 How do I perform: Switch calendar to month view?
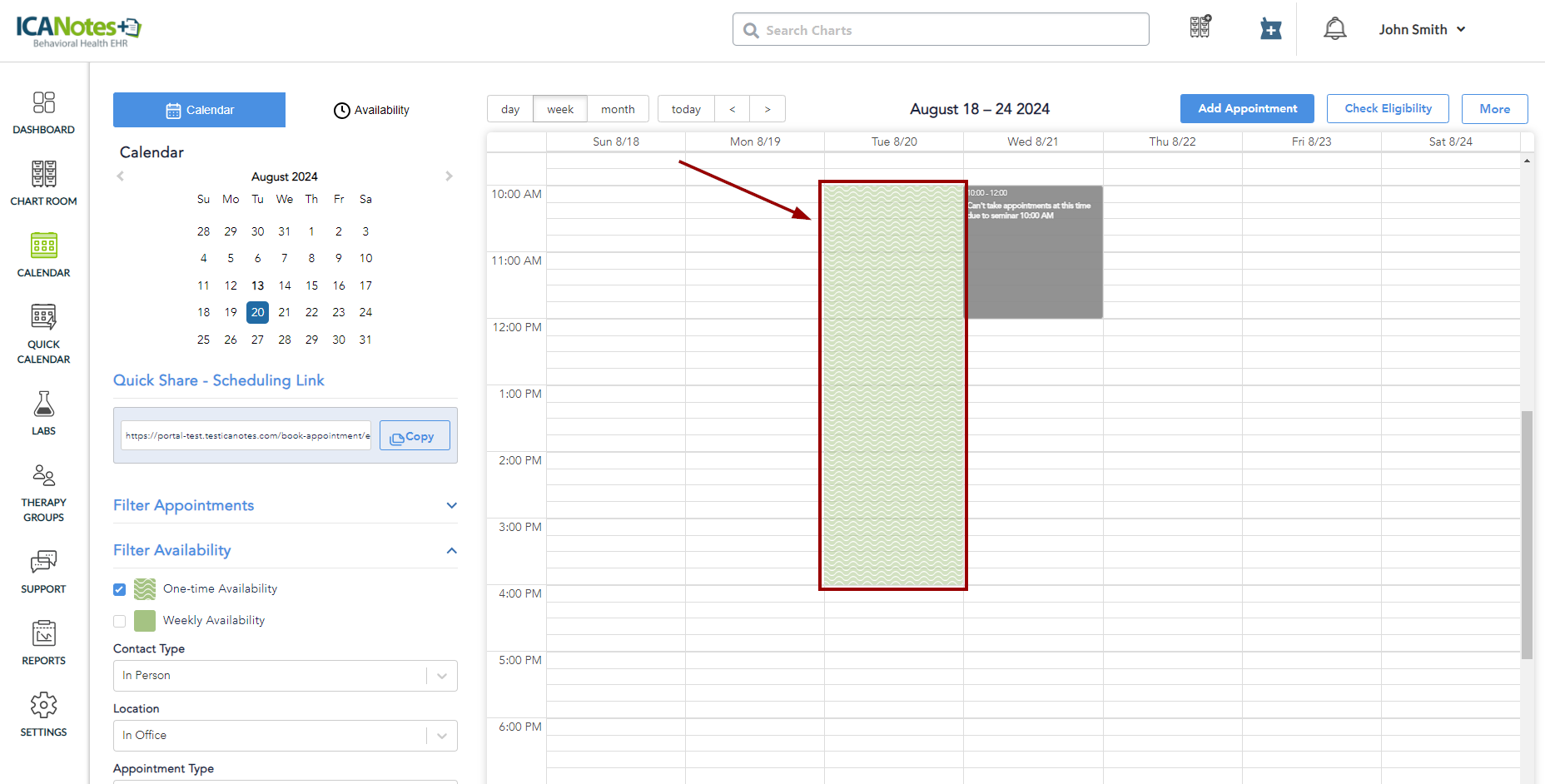tap(618, 109)
